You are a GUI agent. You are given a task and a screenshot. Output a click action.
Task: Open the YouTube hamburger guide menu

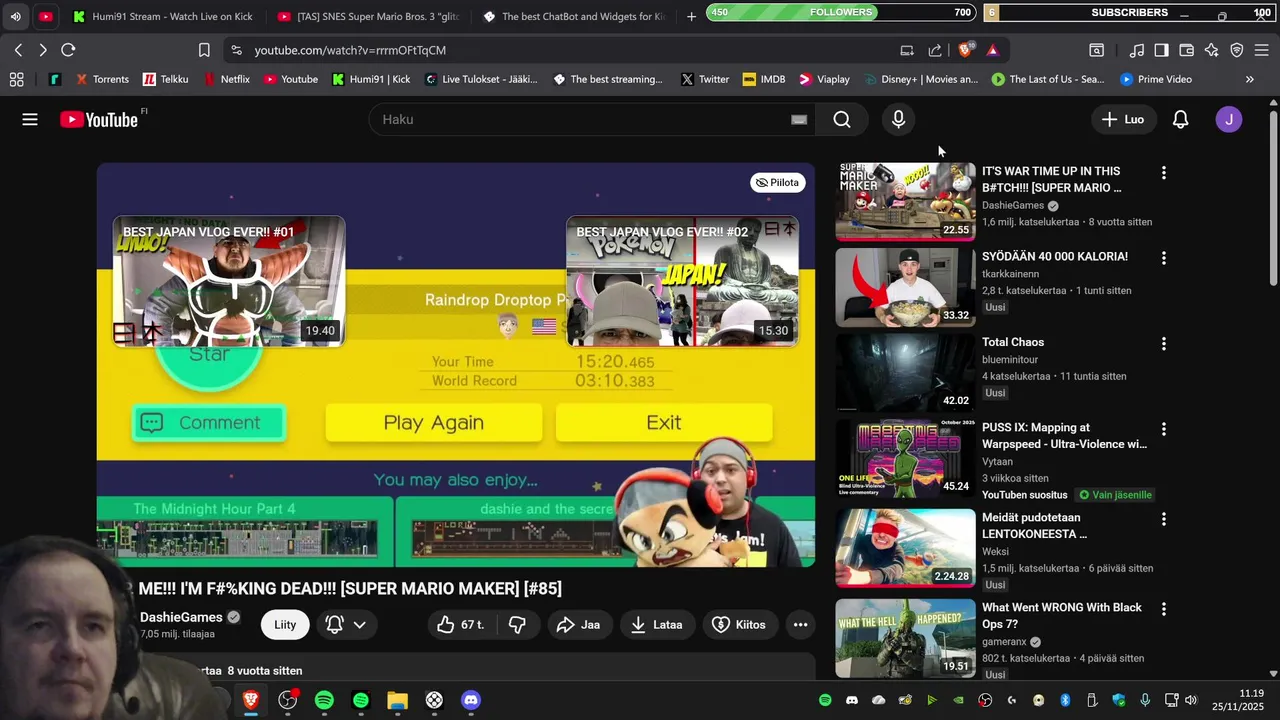[30, 119]
